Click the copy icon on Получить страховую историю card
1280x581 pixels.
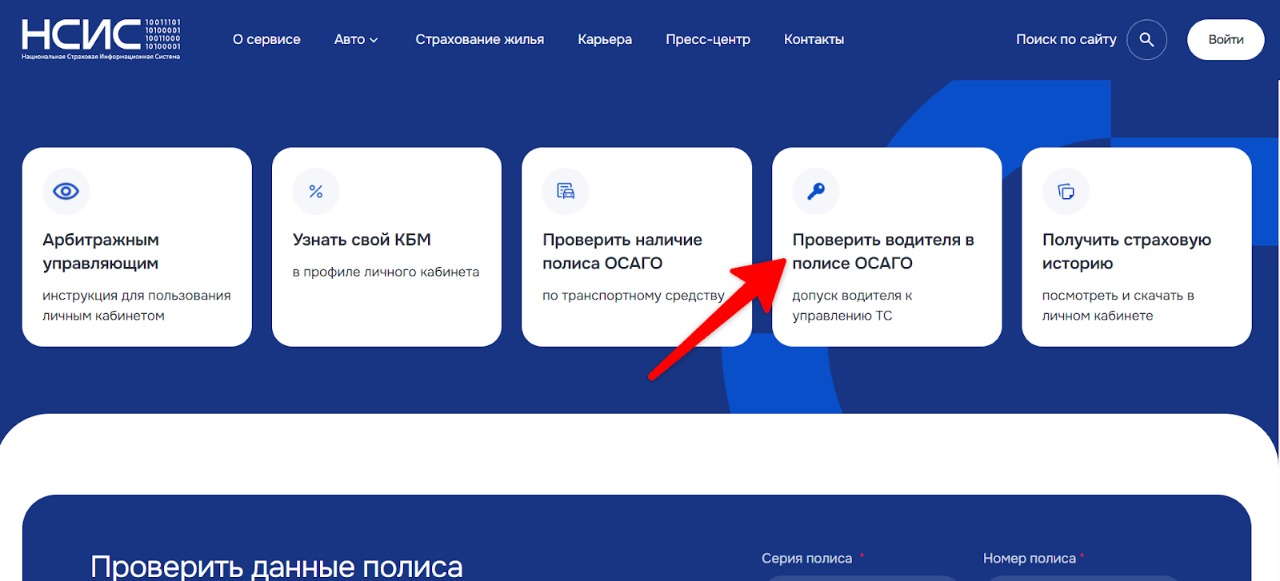[1064, 191]
